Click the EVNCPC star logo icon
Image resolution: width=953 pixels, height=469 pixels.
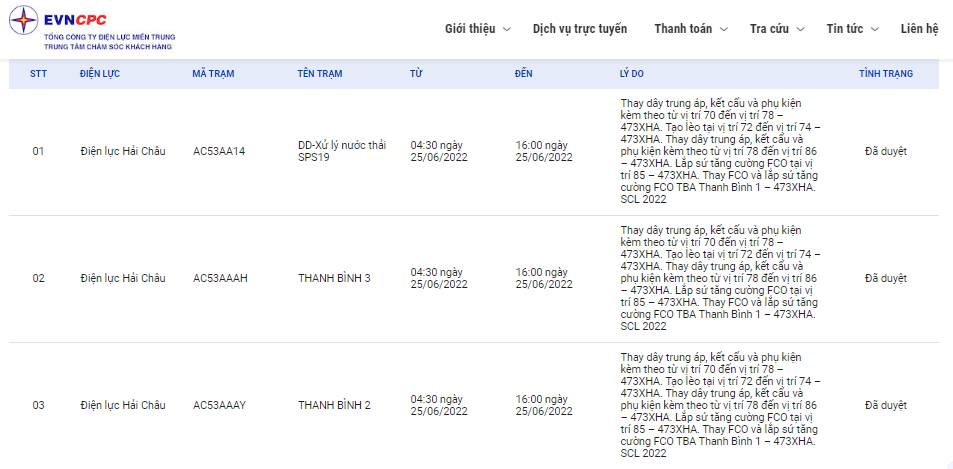coord(23,20)
